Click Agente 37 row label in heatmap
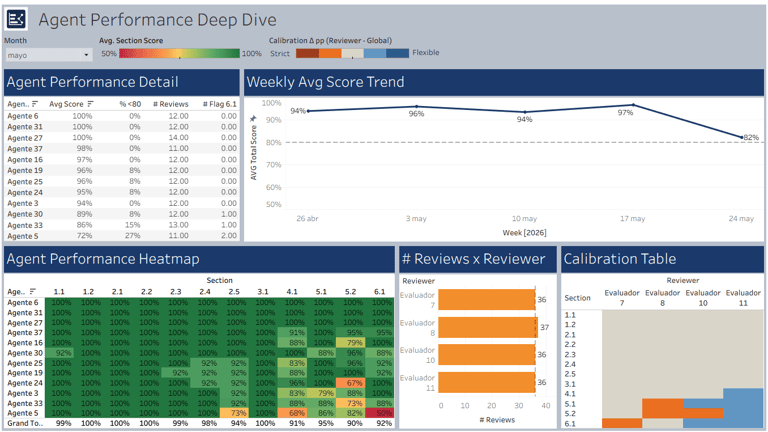This screenshot has width=768, height=432. (x=24, y=333)
